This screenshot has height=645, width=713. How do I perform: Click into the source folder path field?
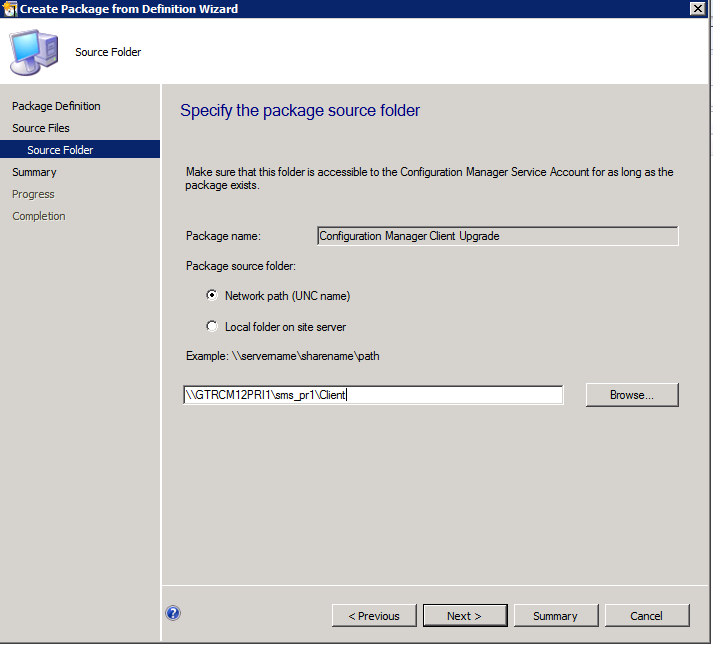(x=373, y=395)
